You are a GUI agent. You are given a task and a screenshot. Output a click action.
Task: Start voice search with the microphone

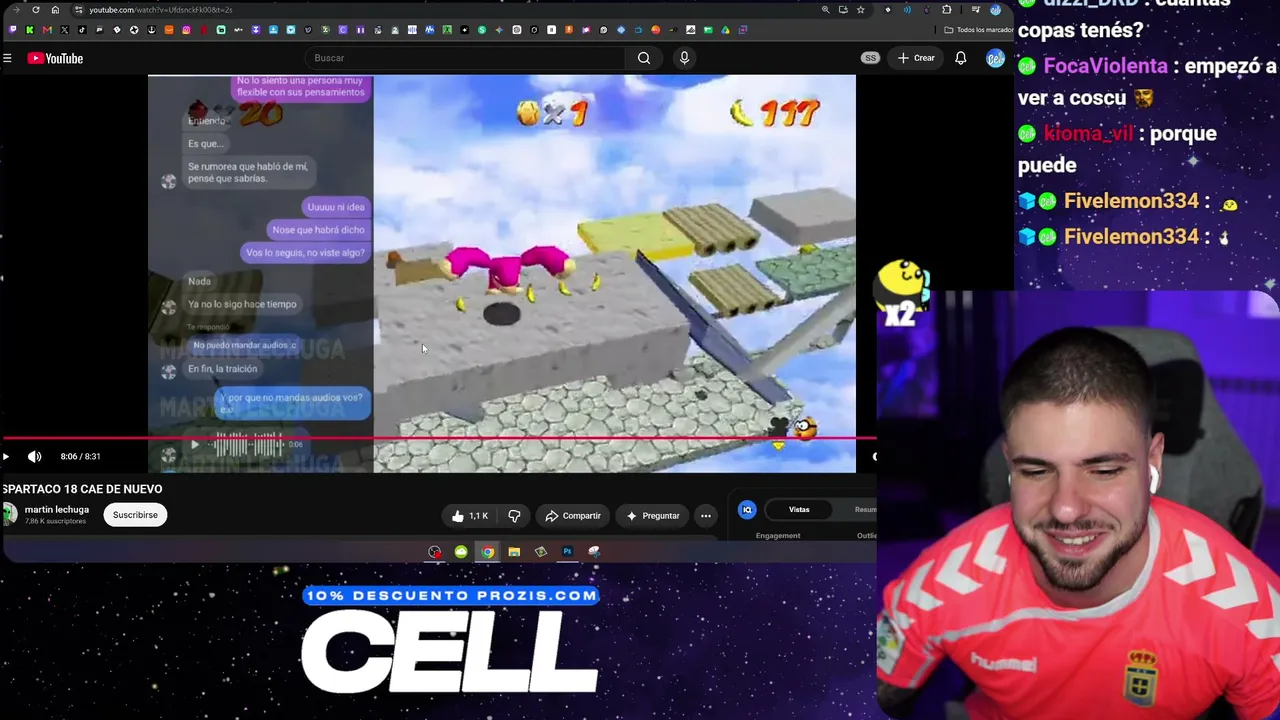(x=684, y=58)
